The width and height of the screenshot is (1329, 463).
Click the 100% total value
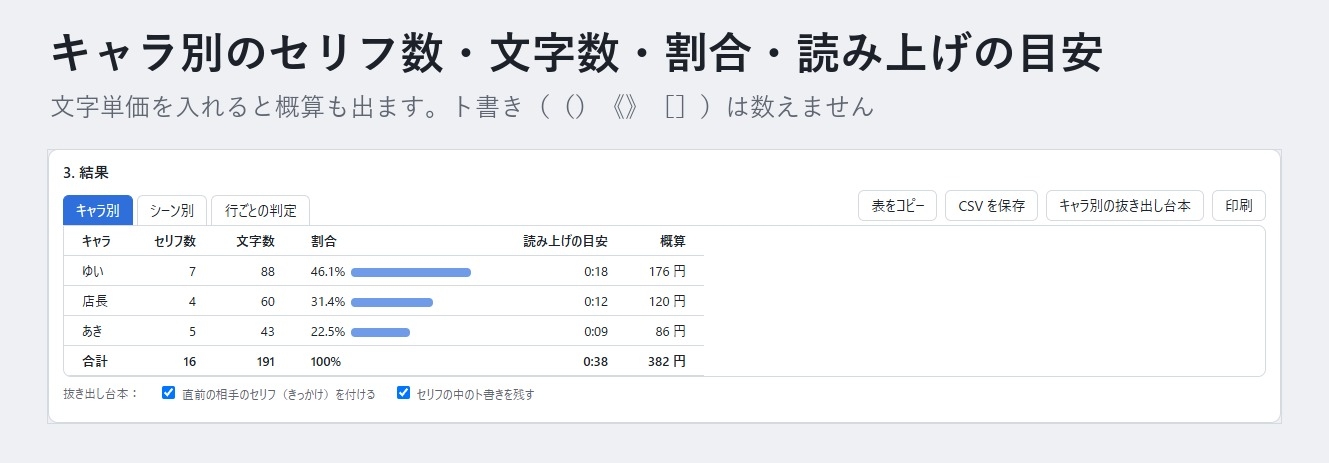326,361
